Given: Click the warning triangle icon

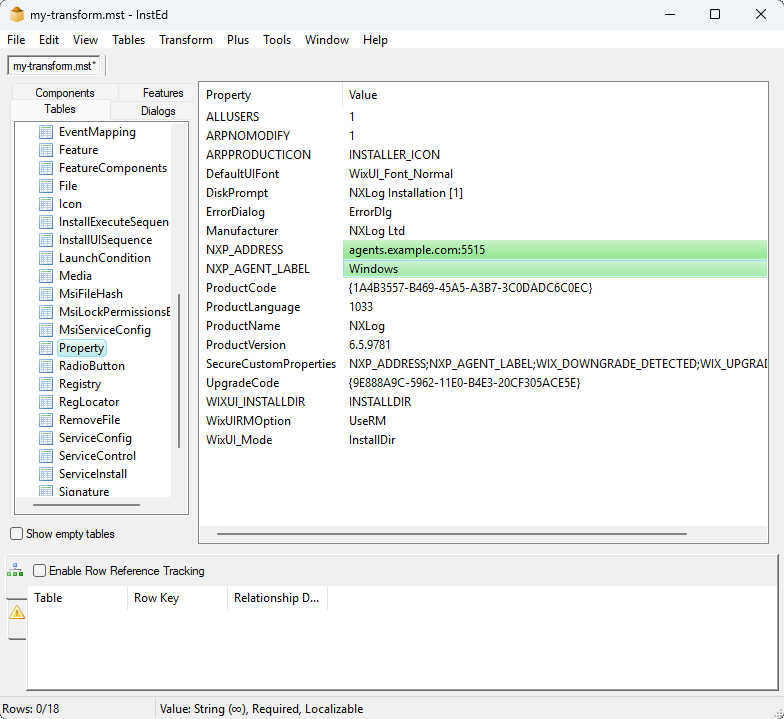Looking at the screenshot, I should tap(17, 612).
